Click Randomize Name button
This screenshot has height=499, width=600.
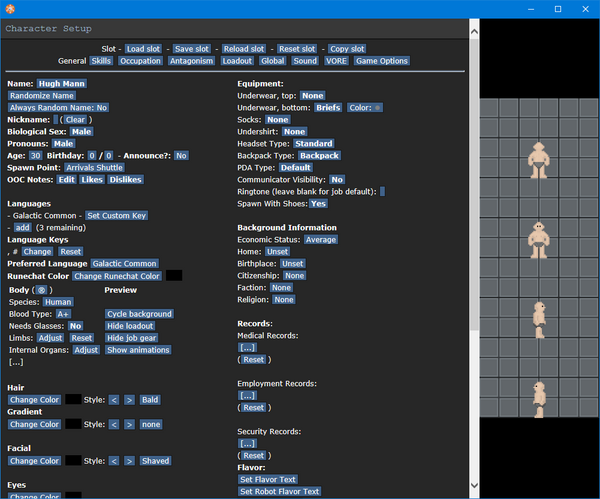42,96
